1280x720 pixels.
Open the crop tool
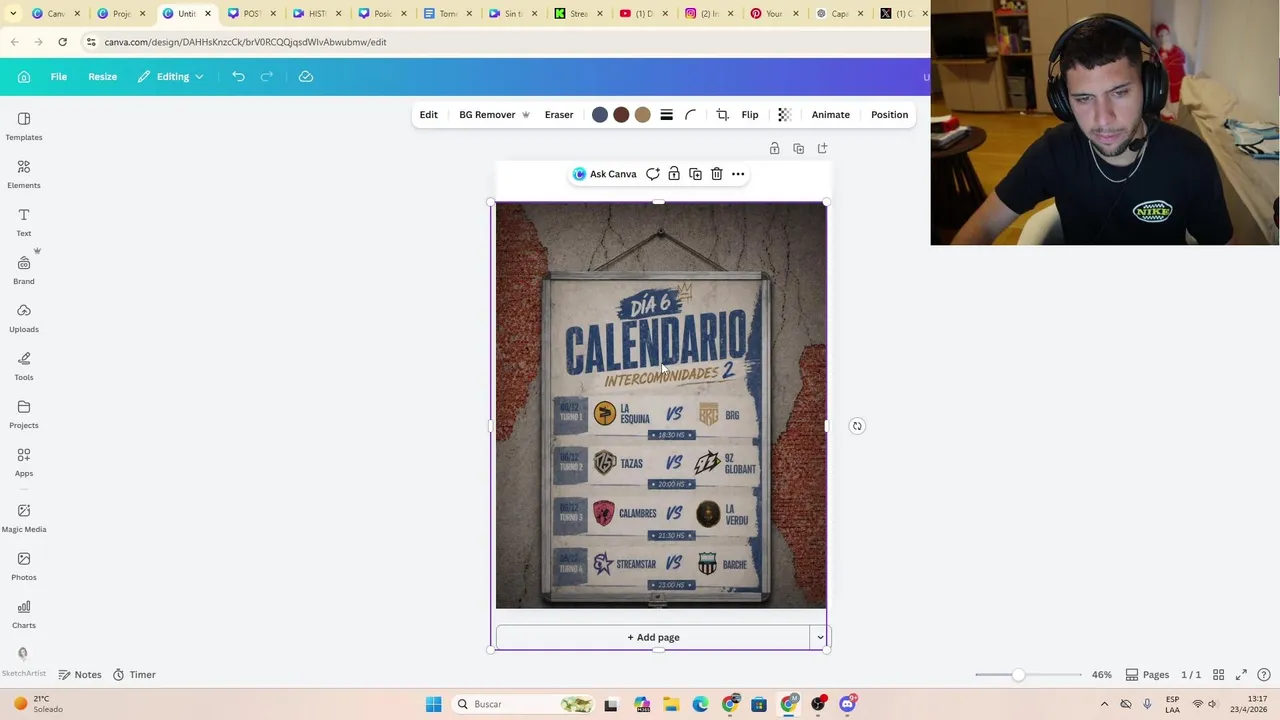[x=723, y=115]
